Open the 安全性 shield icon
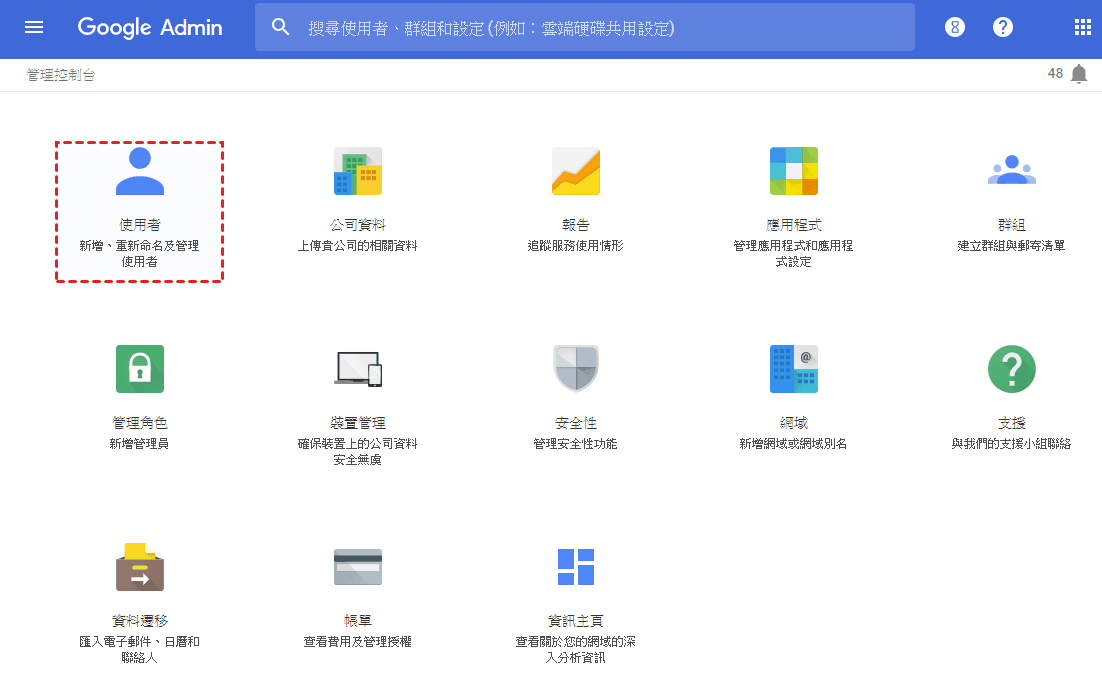The width and height of the screenshot is (1102, 686). (x=575, y=369)
